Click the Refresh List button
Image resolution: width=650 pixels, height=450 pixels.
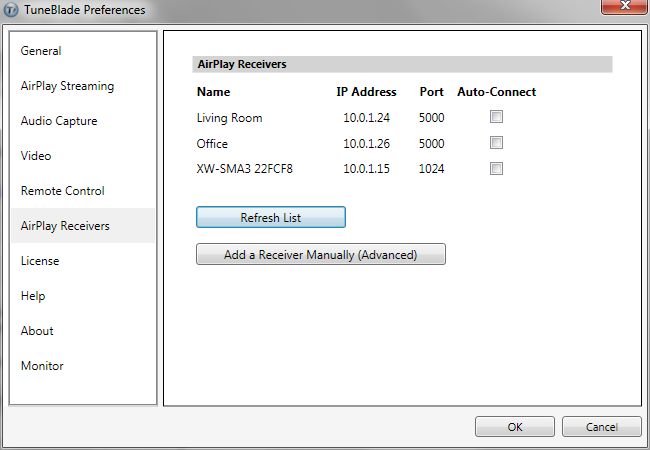coord(271,217)
